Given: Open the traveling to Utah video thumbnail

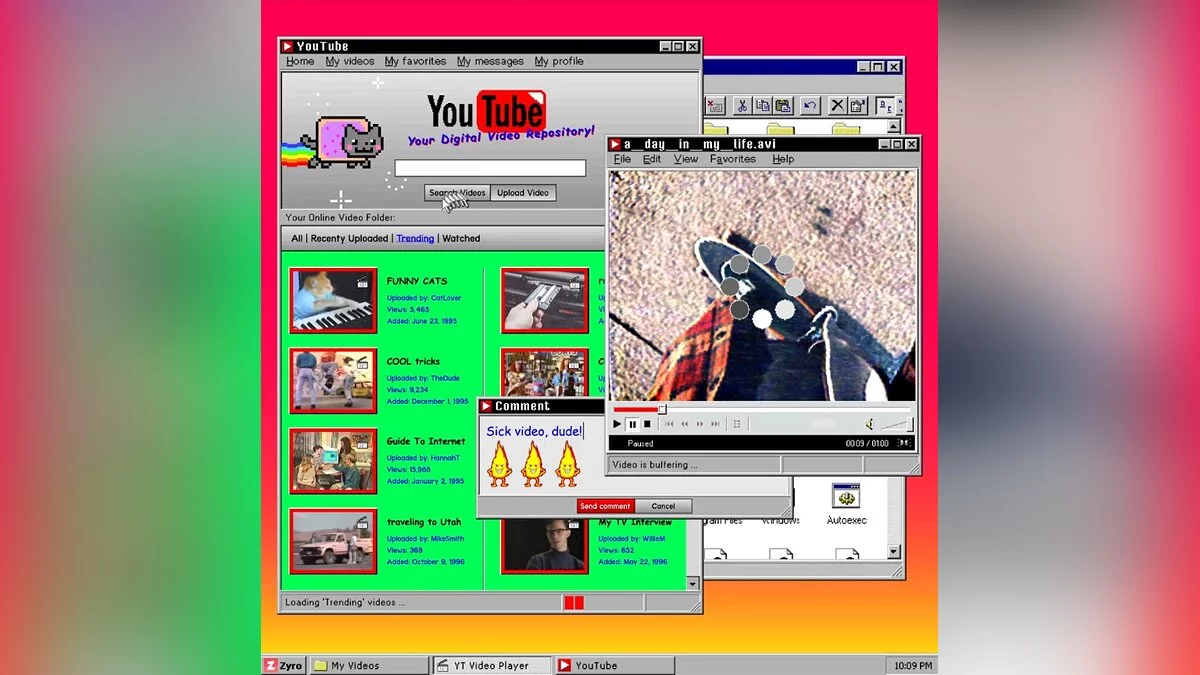Looking at the screenshot, I should 333,541.
